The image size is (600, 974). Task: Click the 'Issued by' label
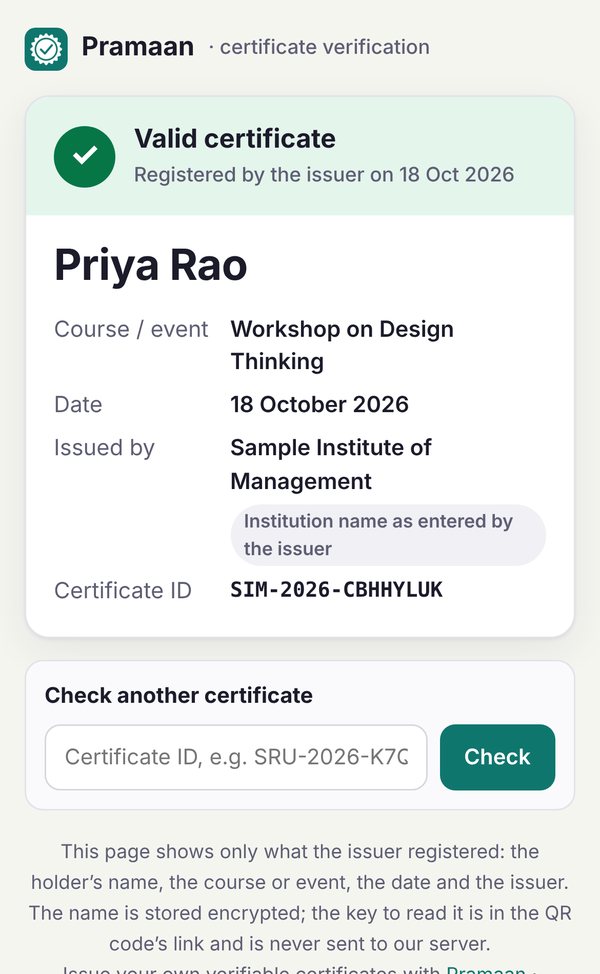pyautogui.click(x=104, y=448)
